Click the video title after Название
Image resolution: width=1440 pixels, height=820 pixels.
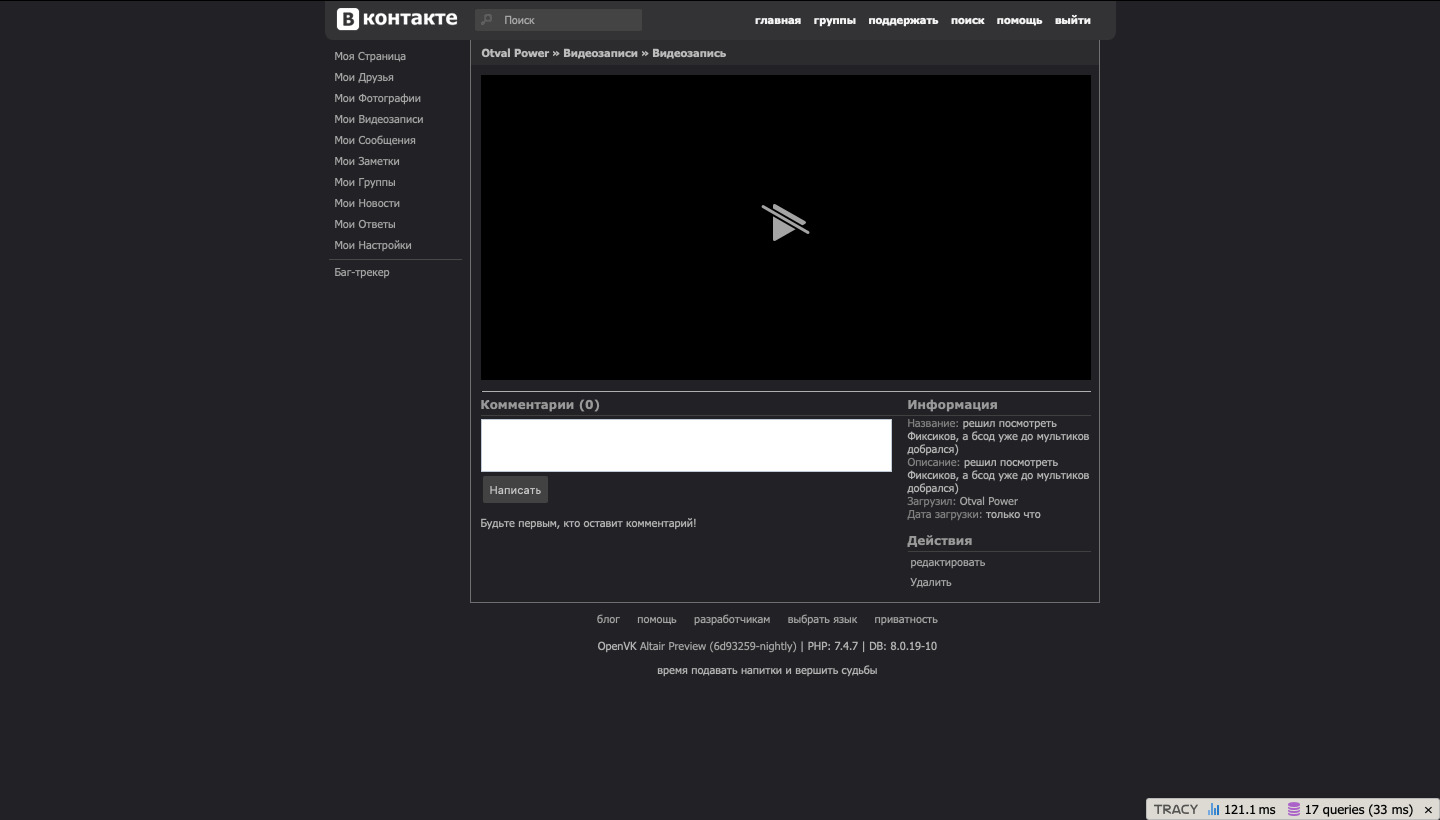pyautogui.click(x=998, y=436)
